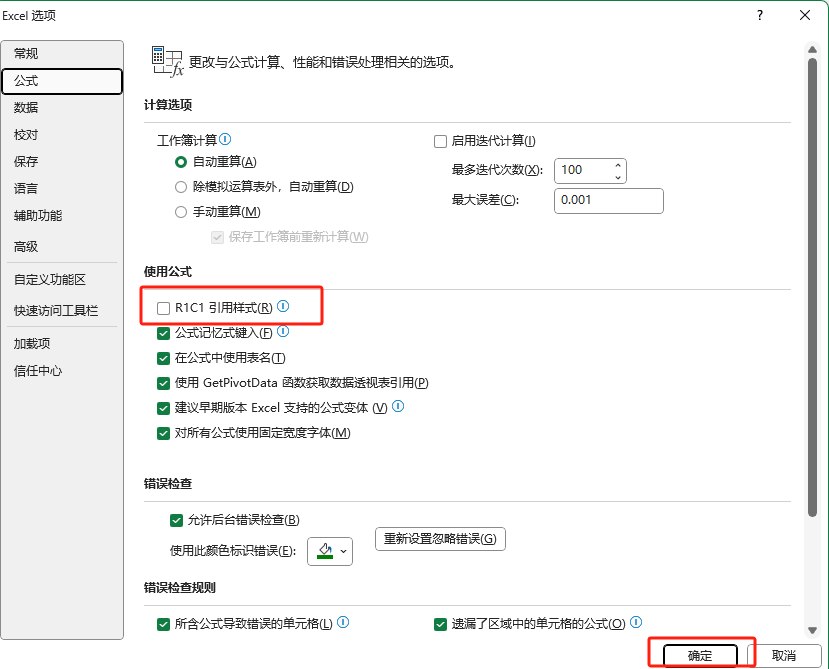Screen dimensions: 829x669
Task: Increase 最多迭代次数 with up arrow
Action: [x=618, y=165]
